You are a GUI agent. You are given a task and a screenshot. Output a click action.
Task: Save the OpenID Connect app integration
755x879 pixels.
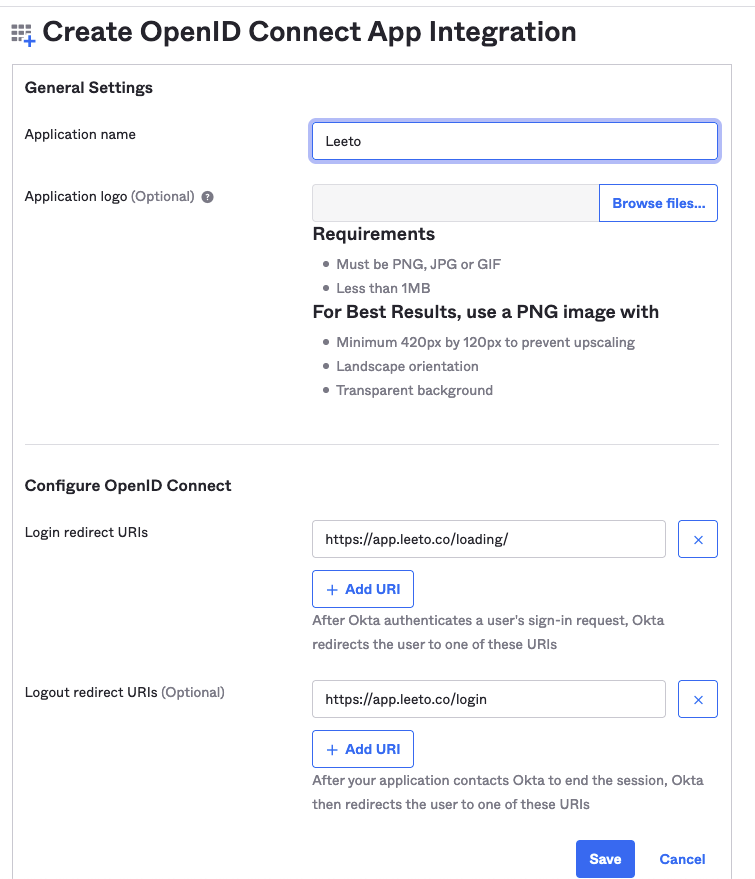[x=605, y=859]
